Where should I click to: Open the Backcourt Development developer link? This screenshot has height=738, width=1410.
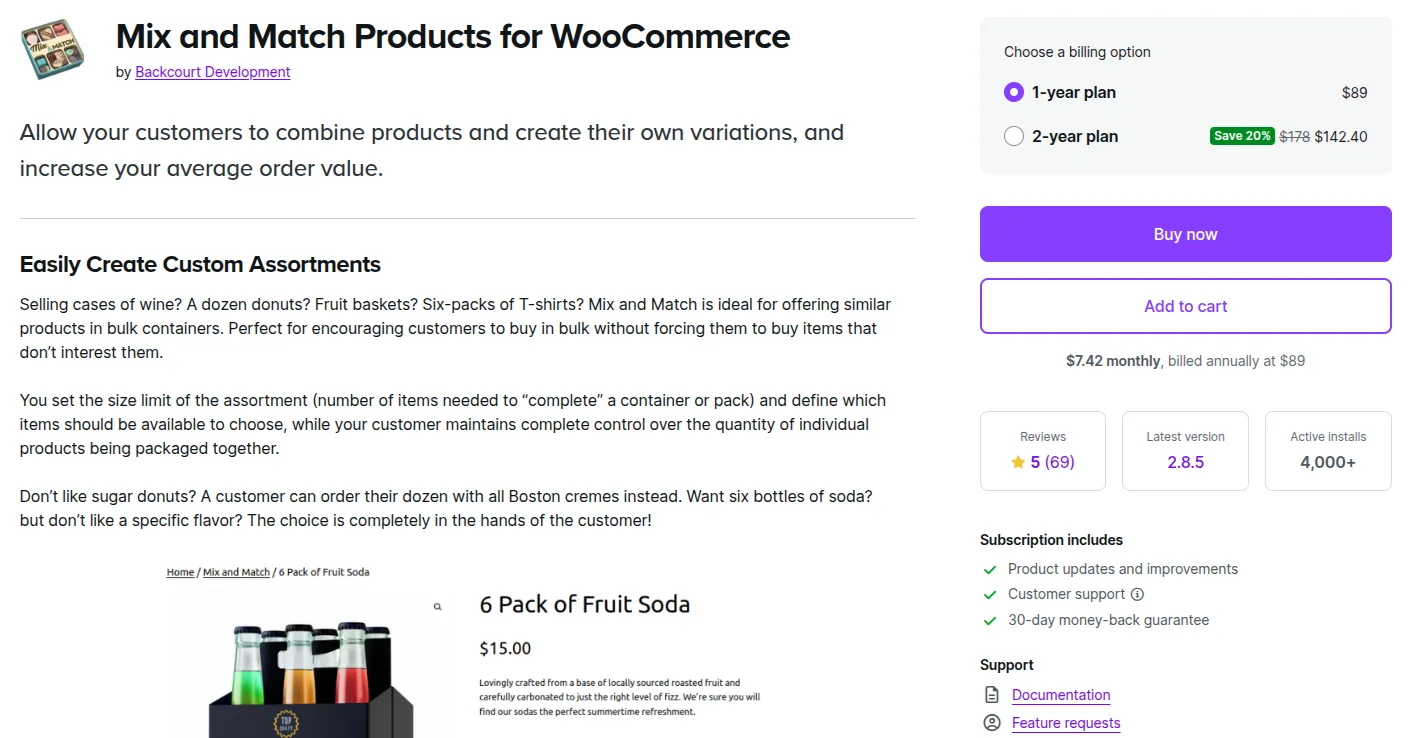tap(213, 72)
